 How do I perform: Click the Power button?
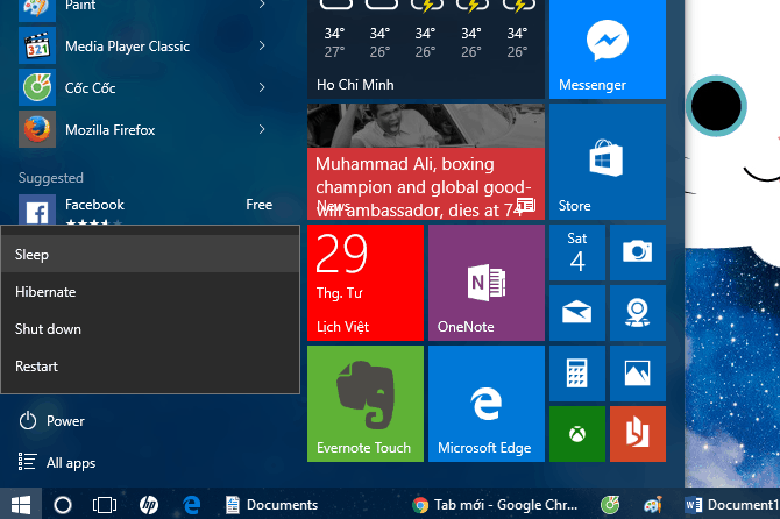click(x=65, y=421)
